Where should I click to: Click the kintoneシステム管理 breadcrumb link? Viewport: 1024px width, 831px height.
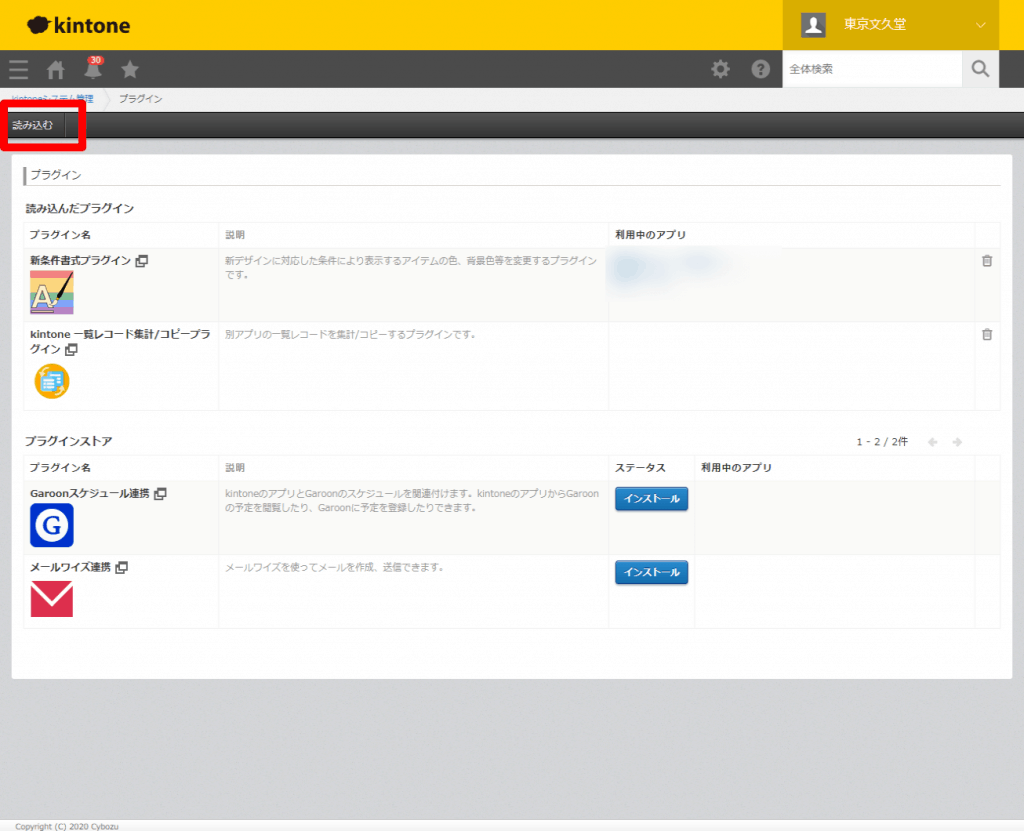pos(52,99)
